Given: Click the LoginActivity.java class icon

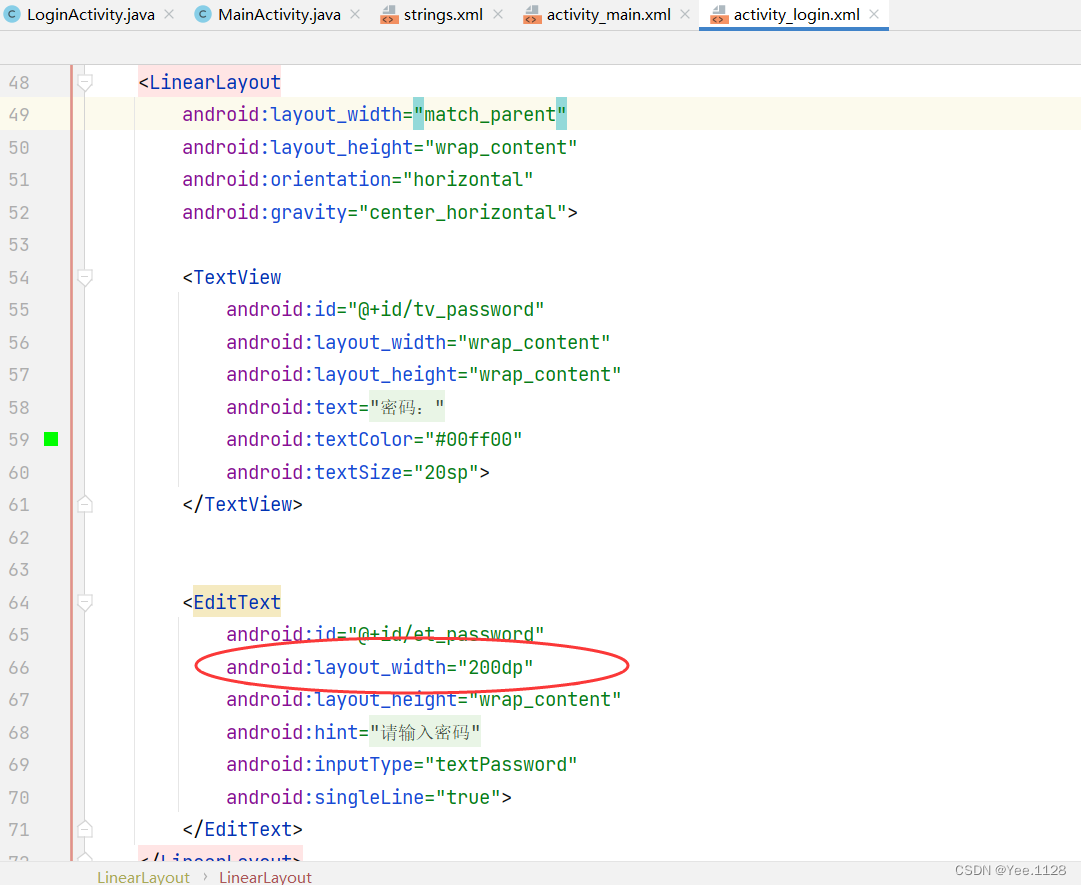Looking at the screenshot, I should 12,14.
